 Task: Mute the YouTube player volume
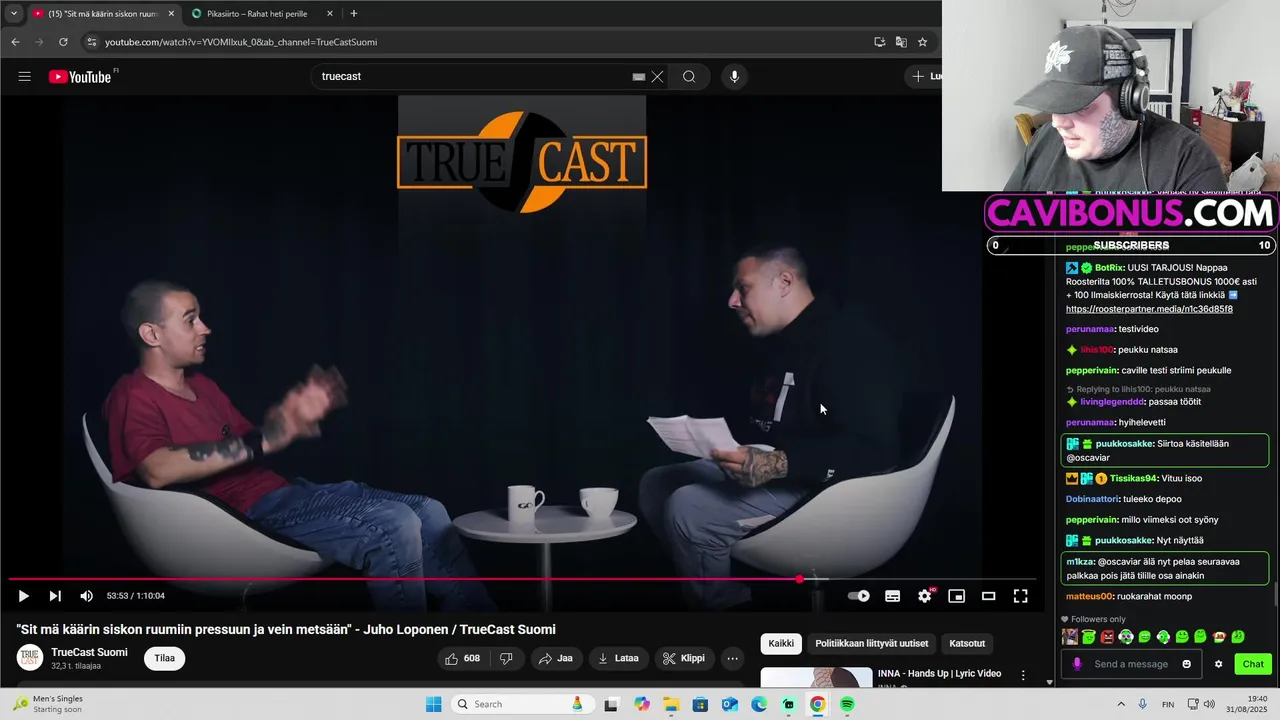pos(87,596)
